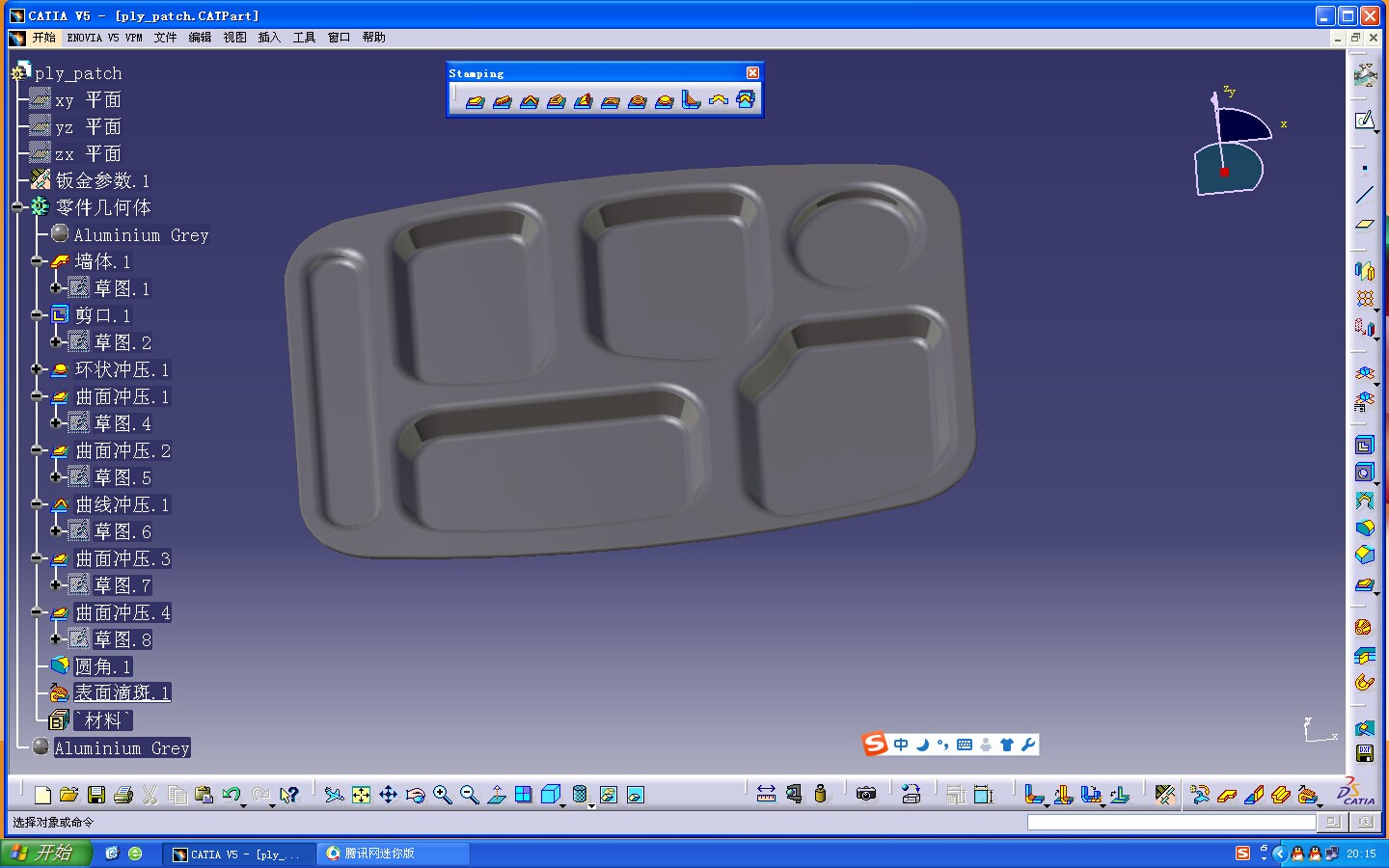This screenshot has width=1389, height=868.
Task: Open the 视图 menu
Action: [x=234, y=38]
